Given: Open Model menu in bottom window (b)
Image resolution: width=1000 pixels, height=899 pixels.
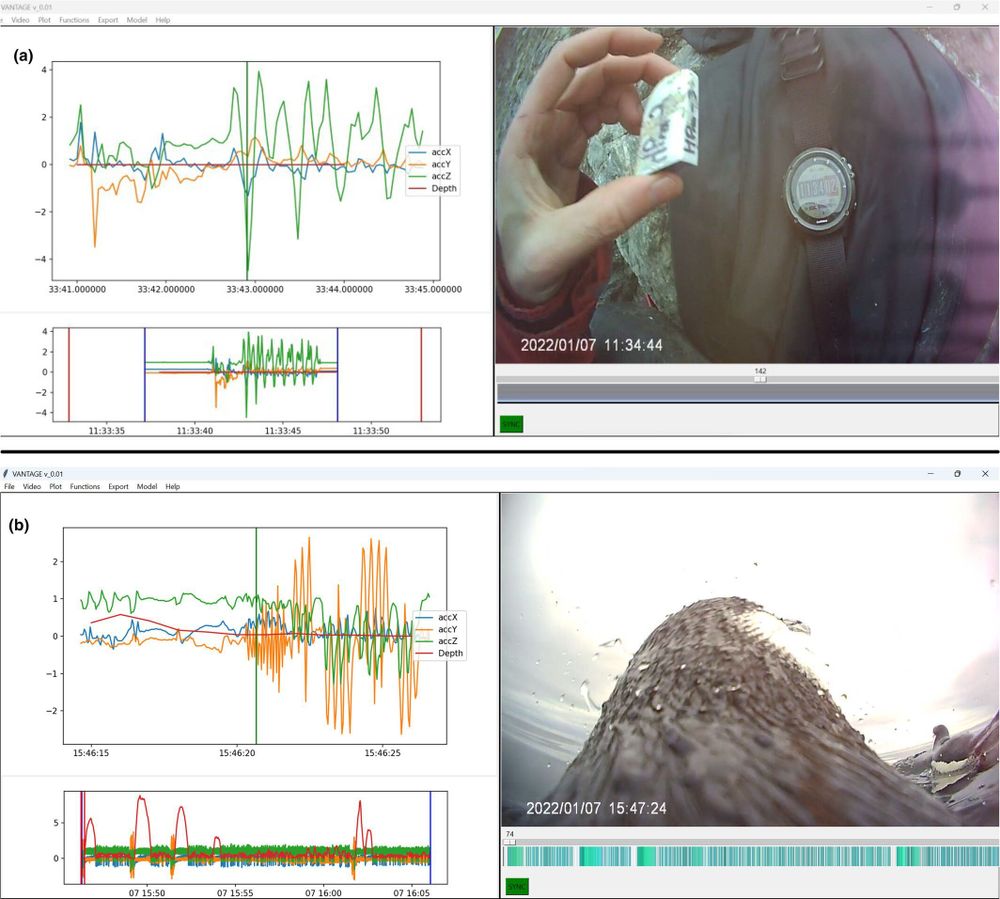Looking at the screenshot, I should [147, 486].
